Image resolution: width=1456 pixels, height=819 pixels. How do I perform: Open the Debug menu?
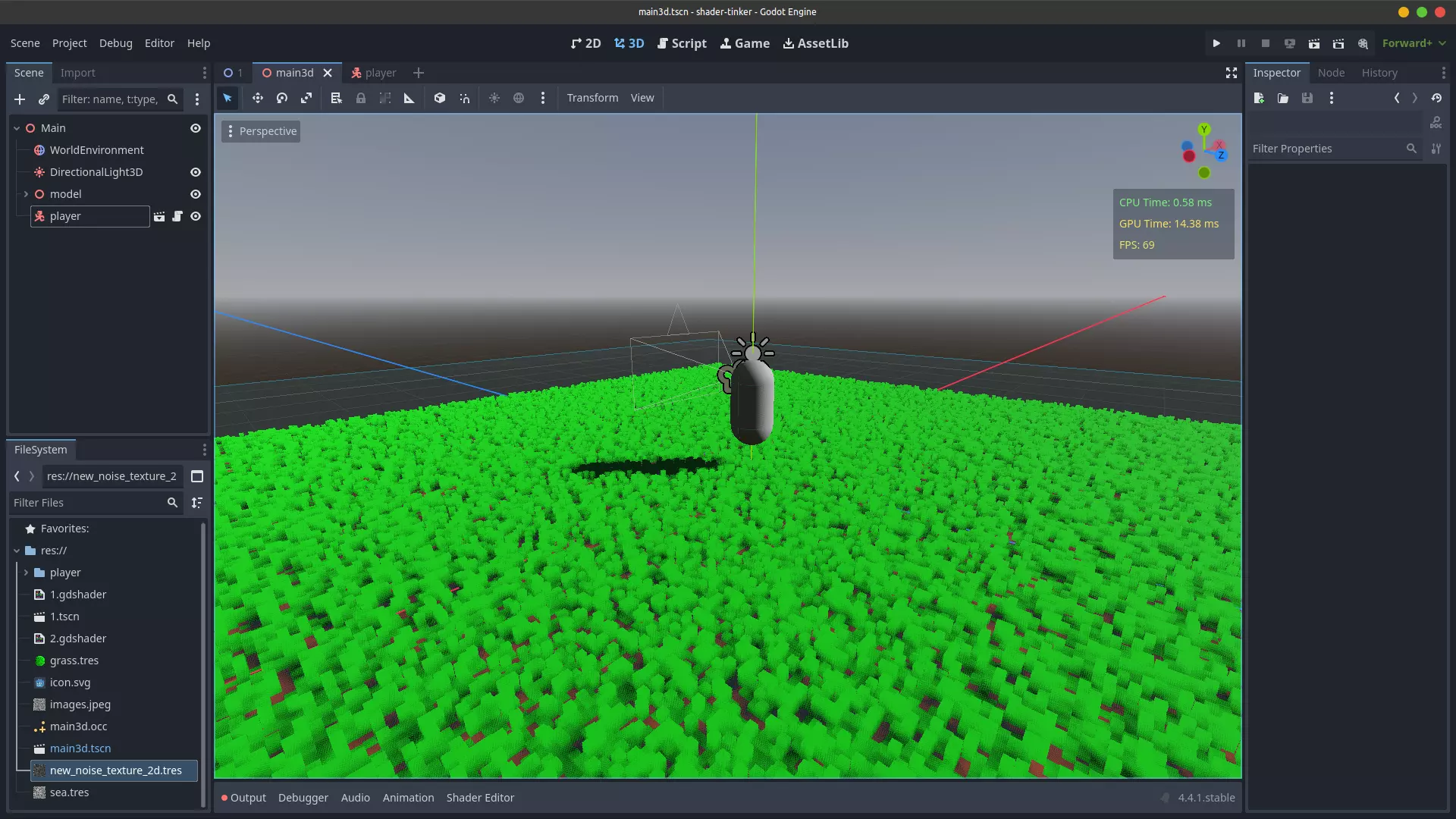pyautogui.click(x=115, y=43)
